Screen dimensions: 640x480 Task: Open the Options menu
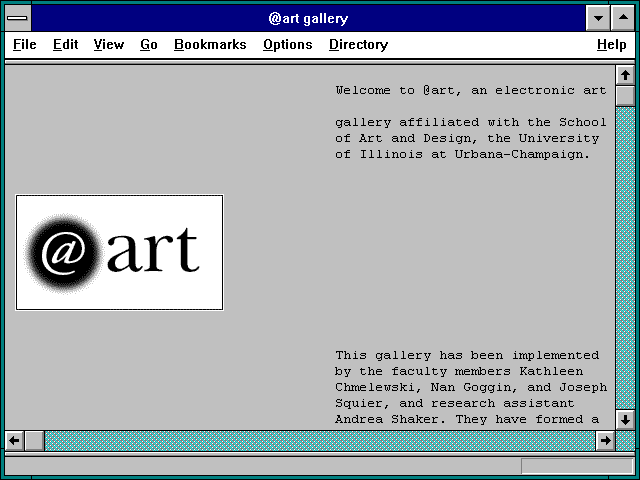288,44
